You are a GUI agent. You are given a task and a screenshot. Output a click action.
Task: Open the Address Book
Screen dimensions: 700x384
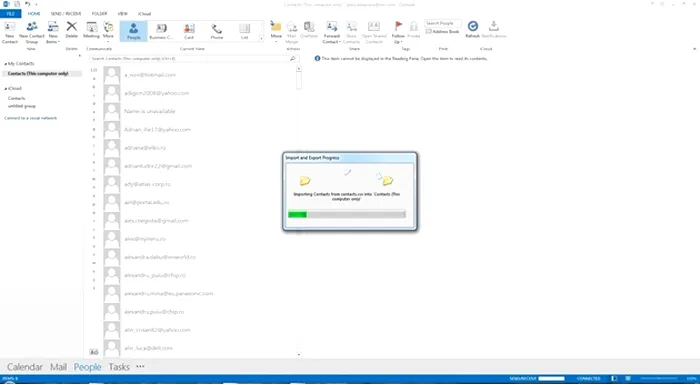[x=442, y=32]
